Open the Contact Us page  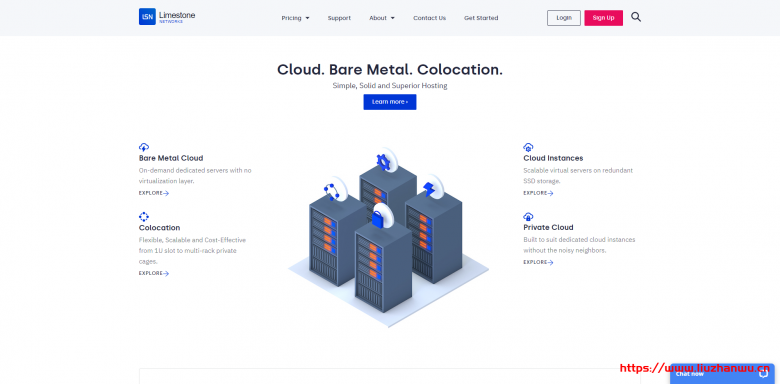coord(429,18)
